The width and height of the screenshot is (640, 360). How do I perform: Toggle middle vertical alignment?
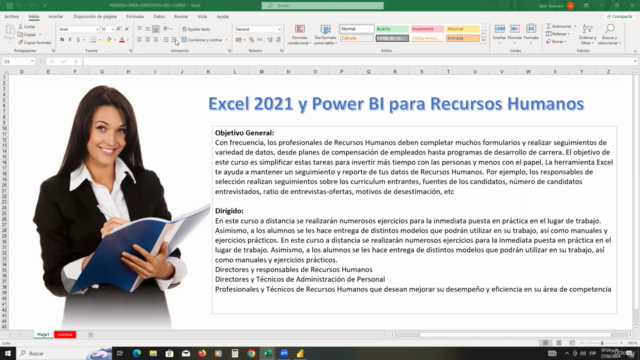147,29
